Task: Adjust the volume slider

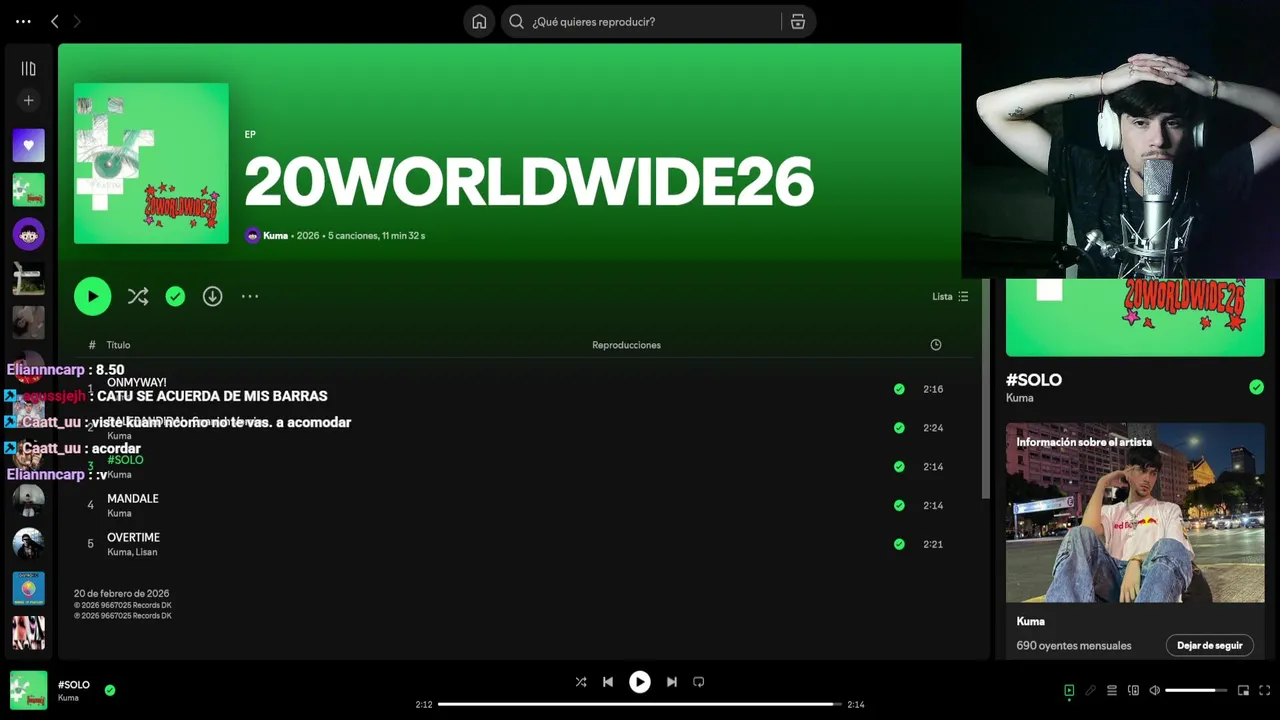Action: click(1196, 690)
